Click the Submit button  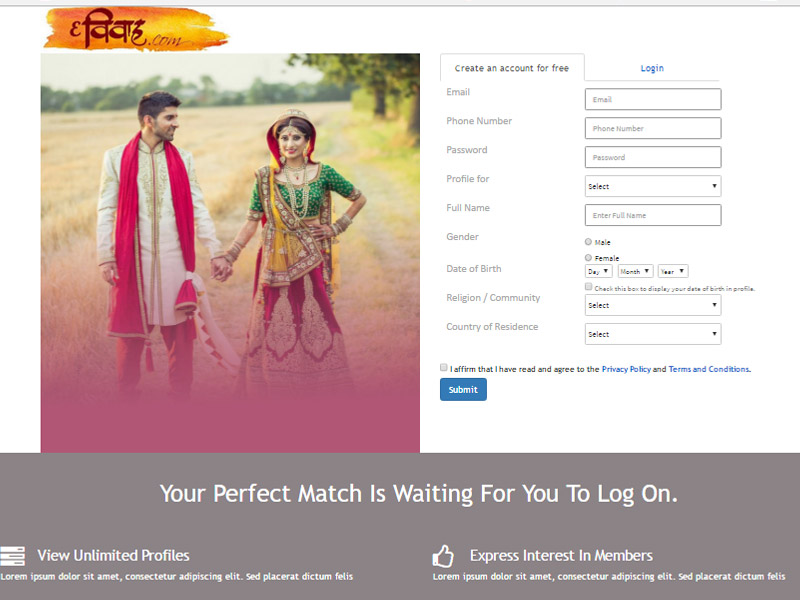[463, 389]
